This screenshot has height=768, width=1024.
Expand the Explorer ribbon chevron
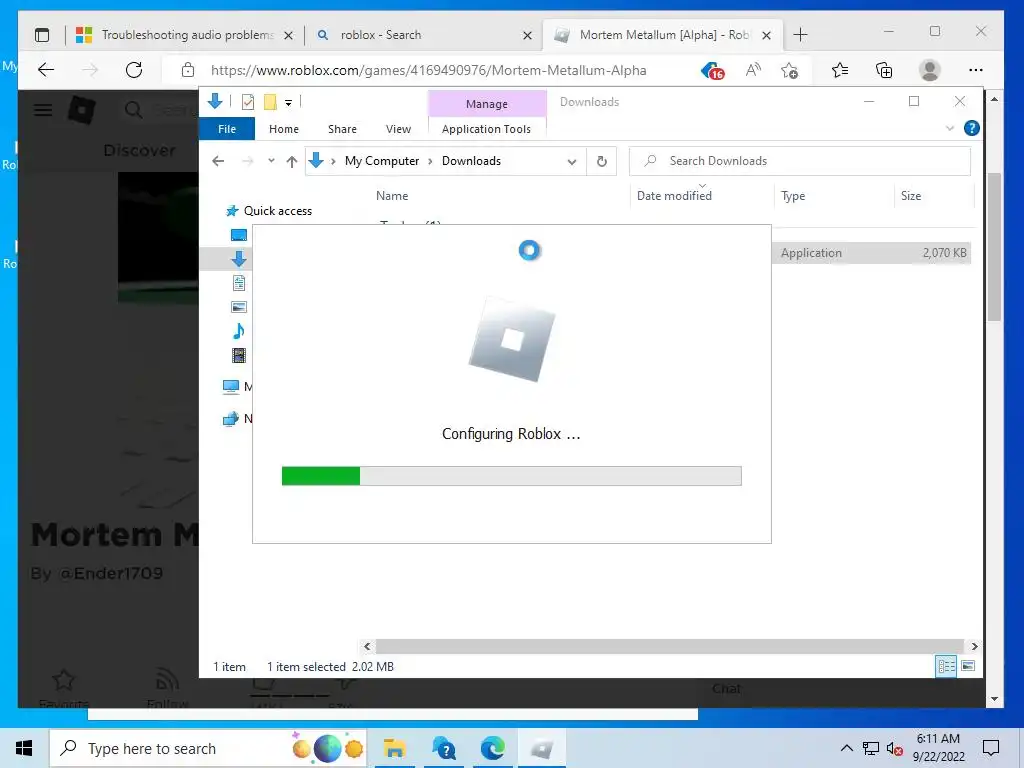(x=950, y=129)
